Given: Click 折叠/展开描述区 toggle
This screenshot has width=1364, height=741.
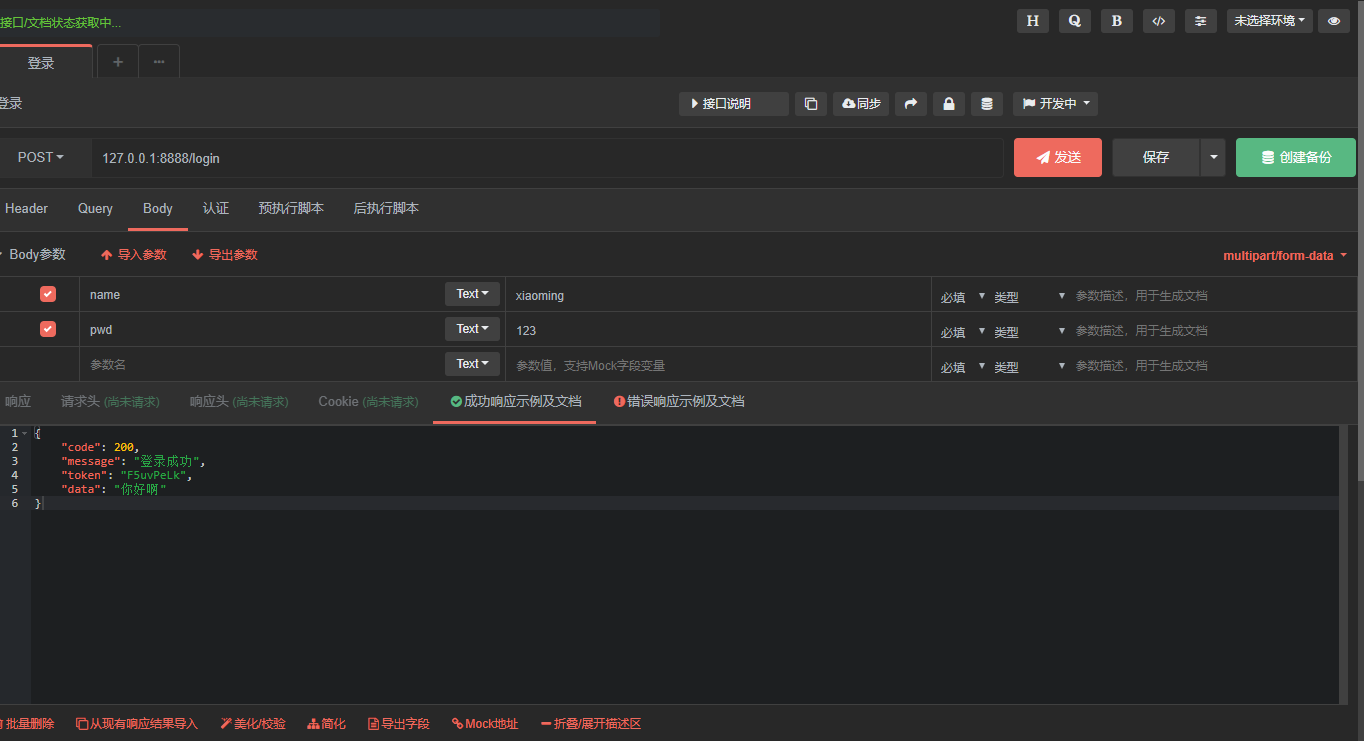Looking at the screenshot, I should [x=591, y=723].
